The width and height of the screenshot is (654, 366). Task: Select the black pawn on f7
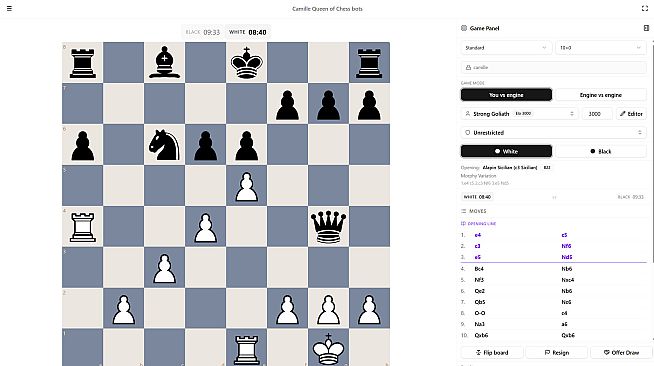[287, 105]
